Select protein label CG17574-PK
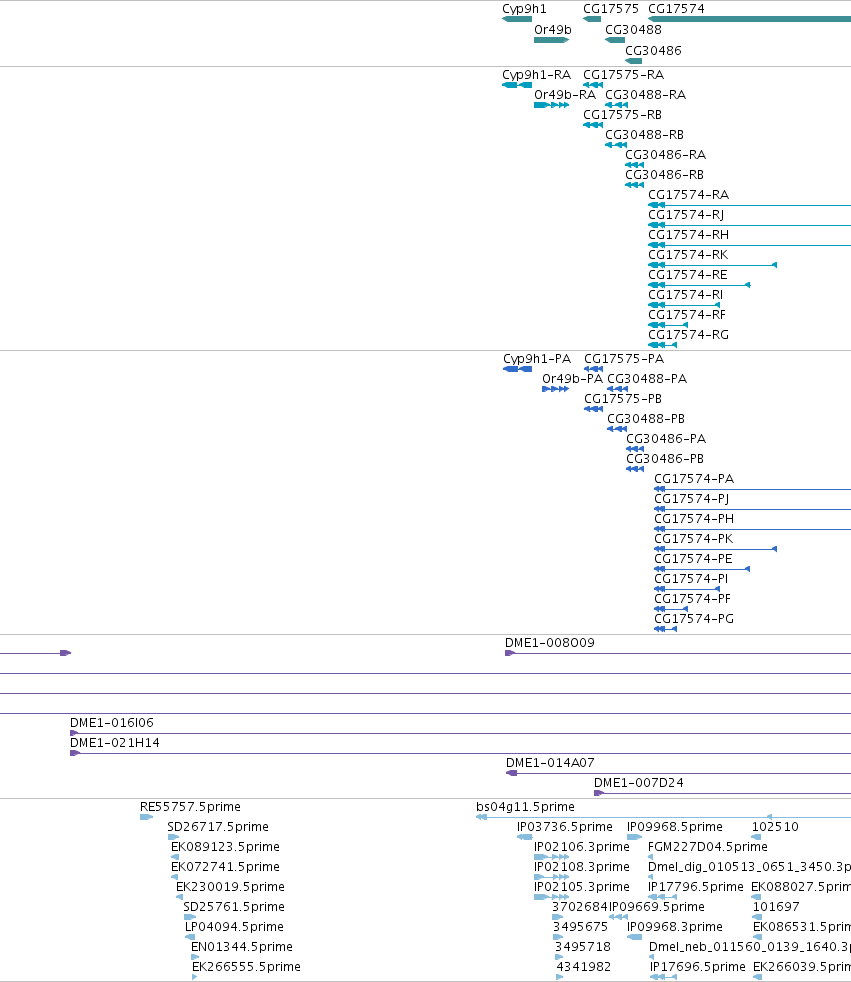The width and height of the screenshot is (851, 982). 694,539
